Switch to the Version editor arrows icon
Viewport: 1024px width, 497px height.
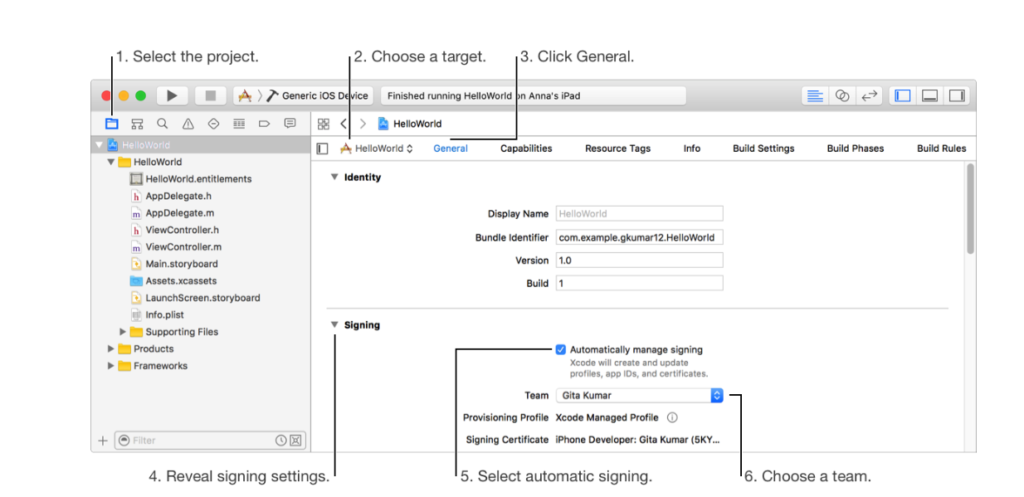point(869,96)
